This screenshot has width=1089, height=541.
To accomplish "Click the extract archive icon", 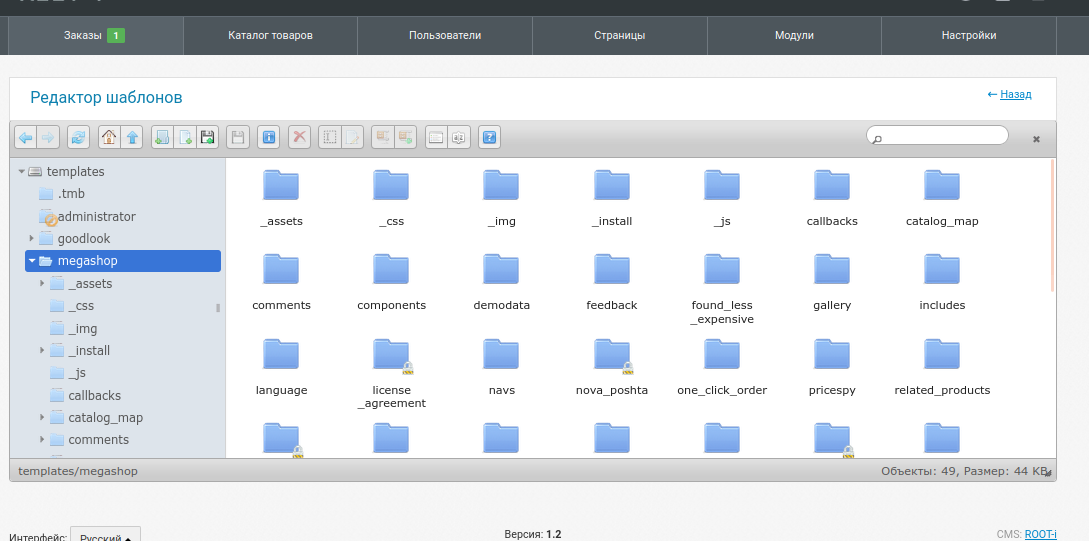I will [x=383, y=137].
